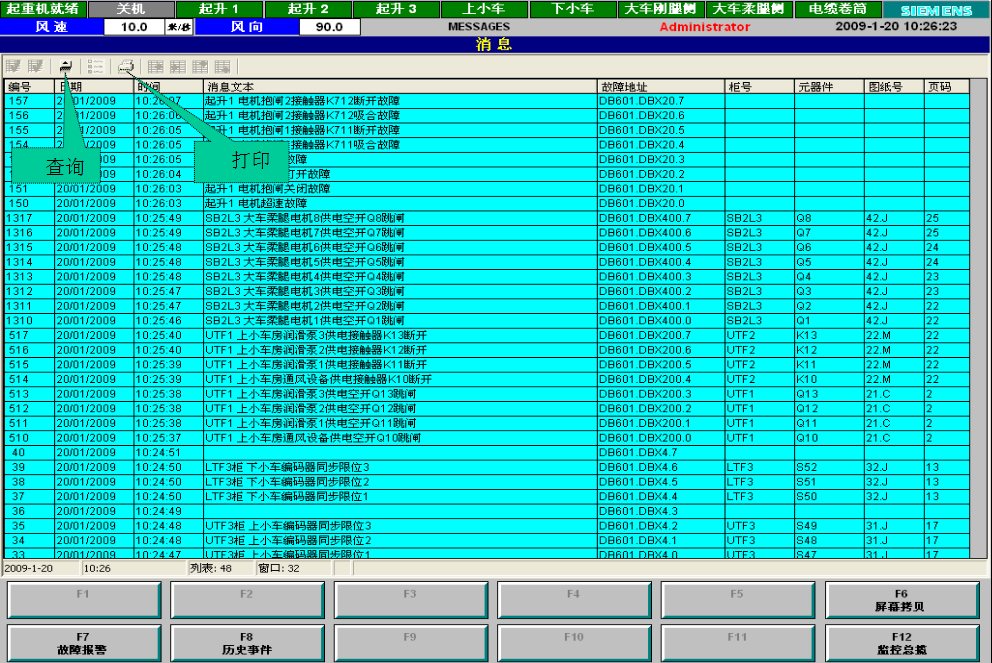The height and width of the screenshot is (663, 992).
Task: Switch to the 上小车 tab
Action: click(x=484, y=9)
